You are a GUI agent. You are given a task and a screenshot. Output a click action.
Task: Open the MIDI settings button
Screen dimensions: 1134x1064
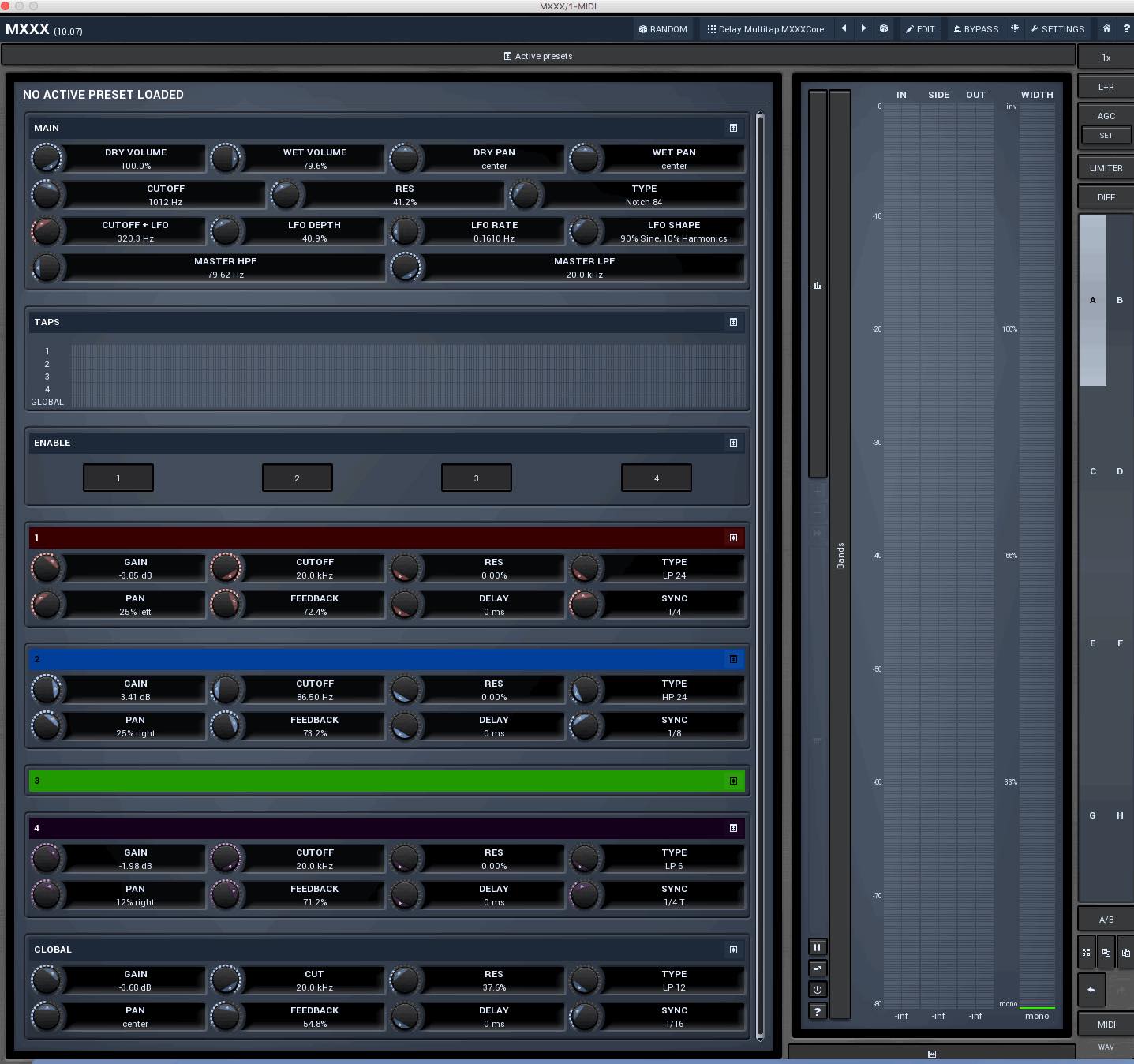[1106, 1025]
